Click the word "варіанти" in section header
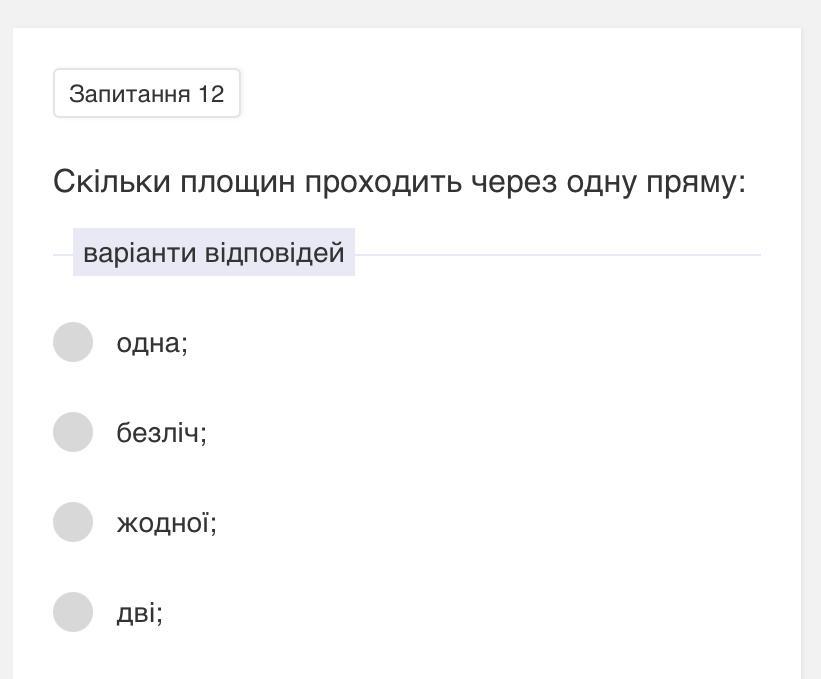The height and width of the screenshot is (679, 821). pos(140,252)
